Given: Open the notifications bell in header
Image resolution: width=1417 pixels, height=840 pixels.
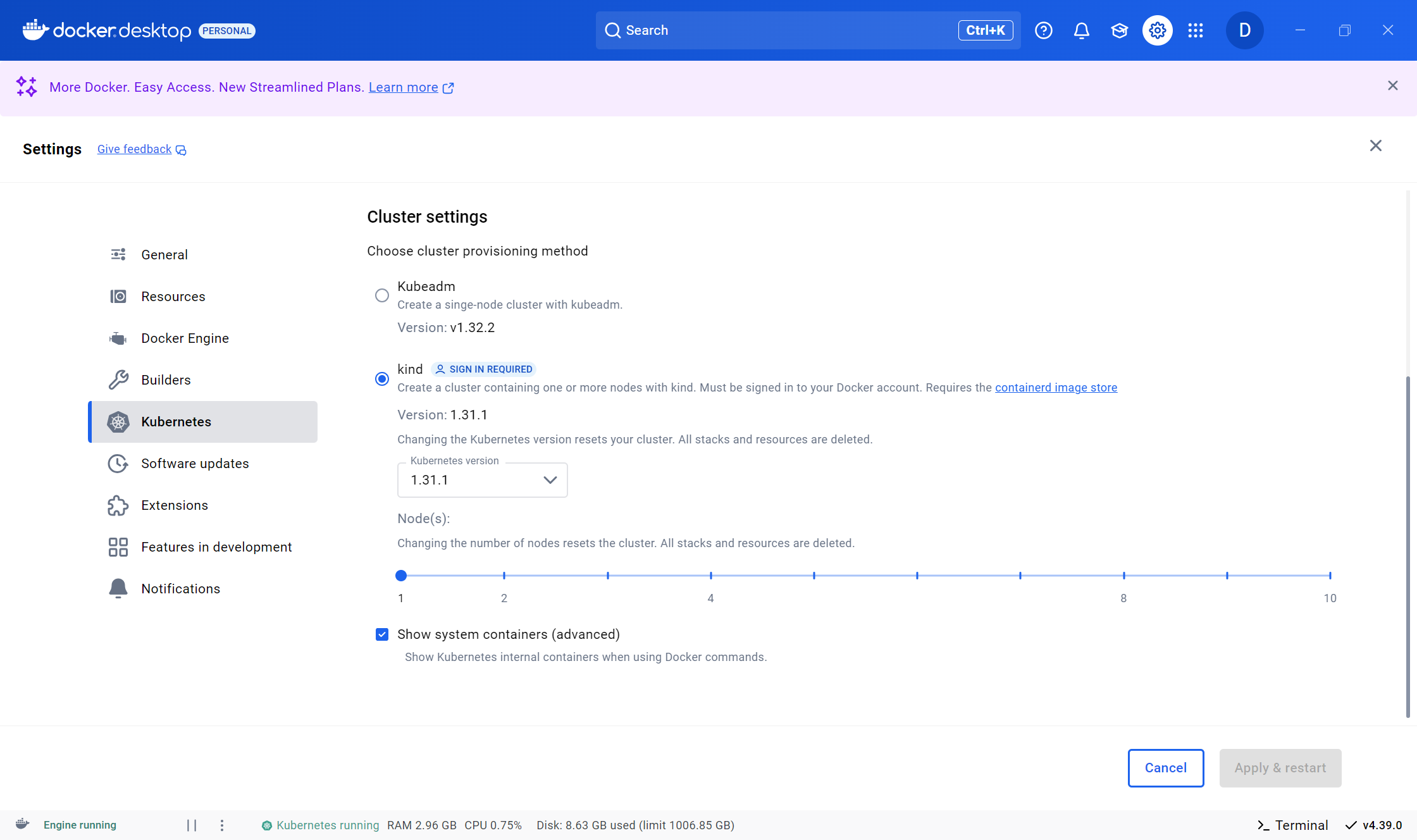Looking at the screenshot, I should (1082, 30).
